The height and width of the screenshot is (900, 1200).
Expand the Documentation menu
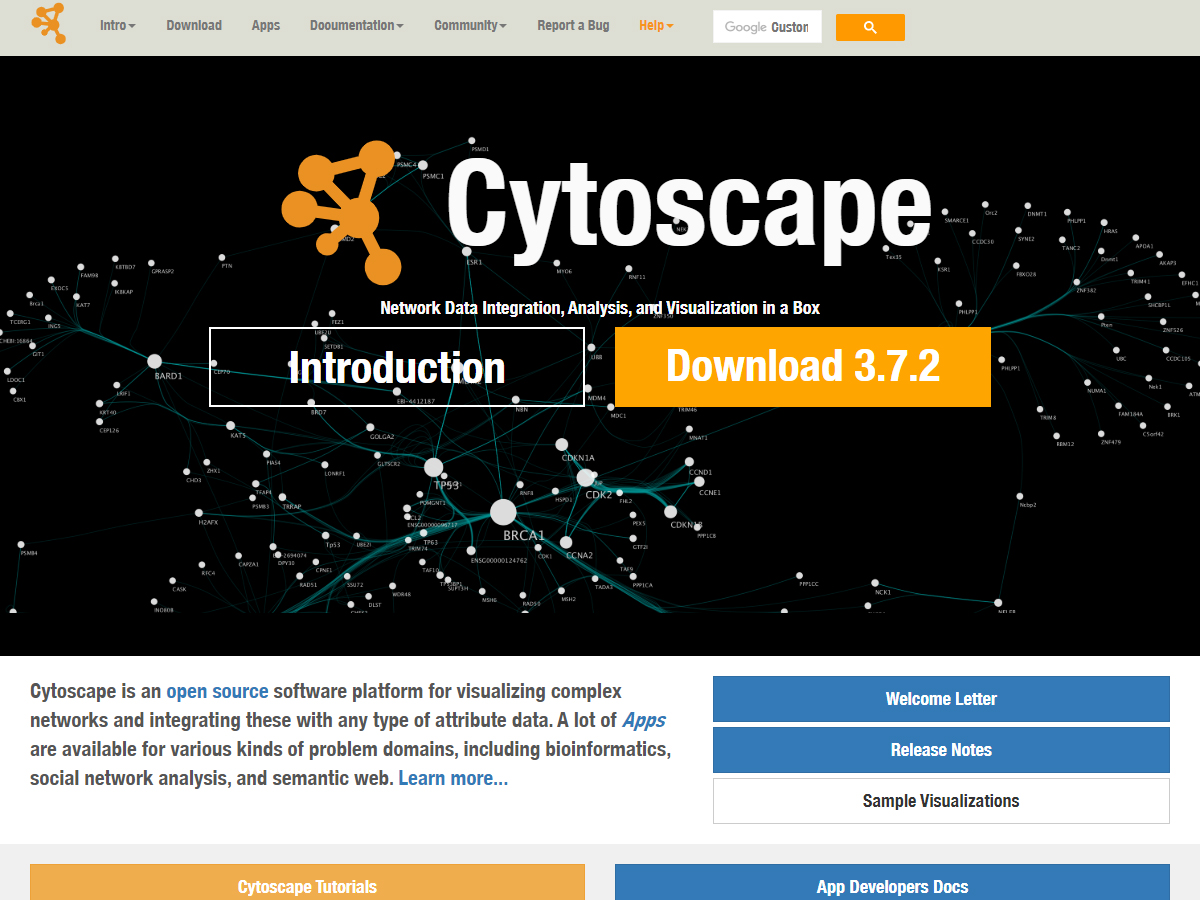tap(356, 26)
